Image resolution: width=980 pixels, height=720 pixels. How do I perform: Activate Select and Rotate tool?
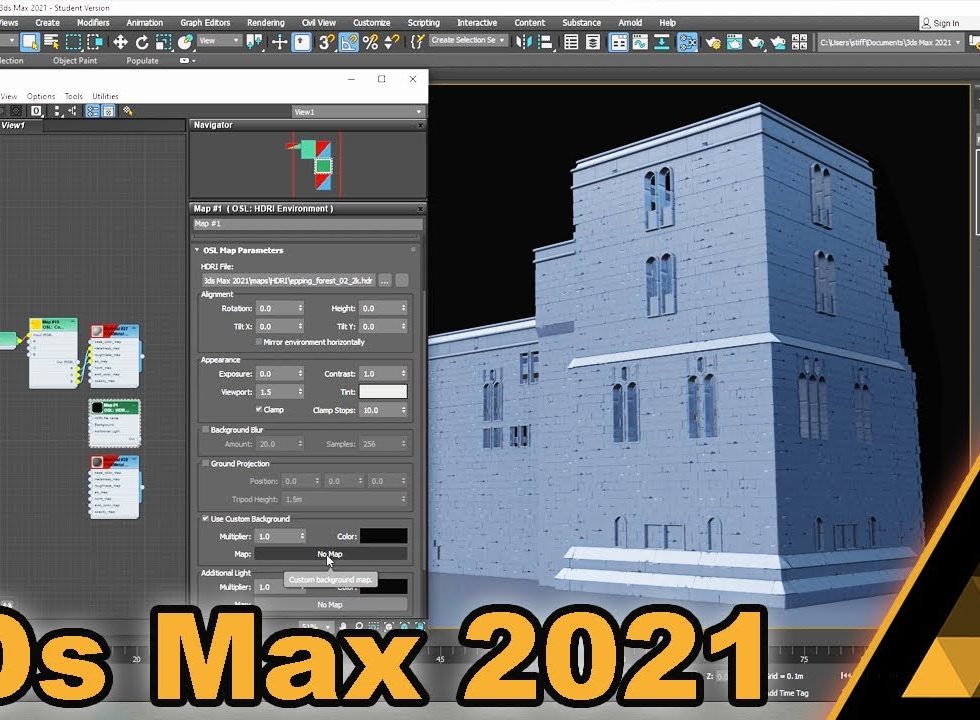(x=142, y=42)
